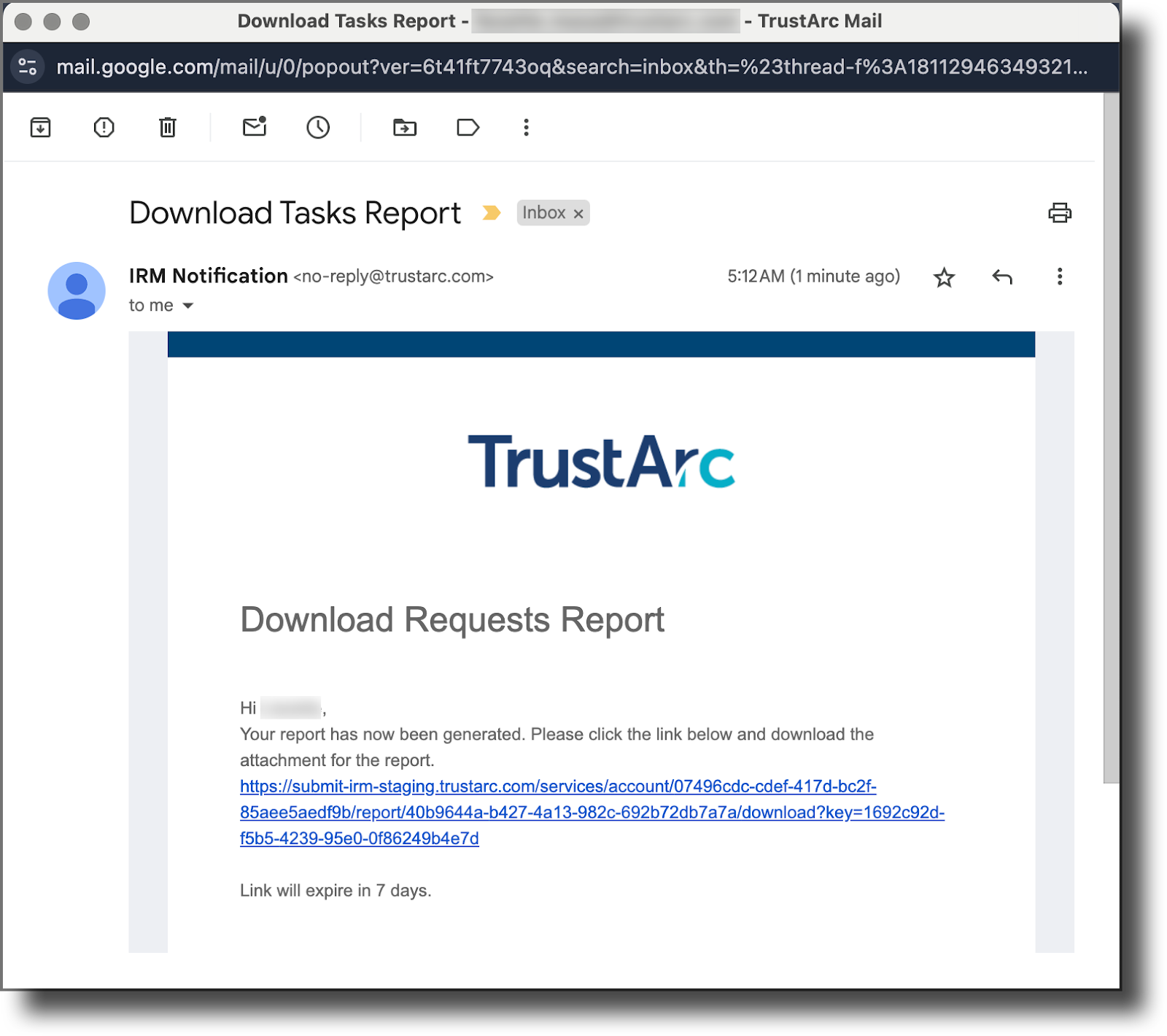
Task: Click the no-reply@trustarc.com sender address
Action: click(x=392, y=277)
